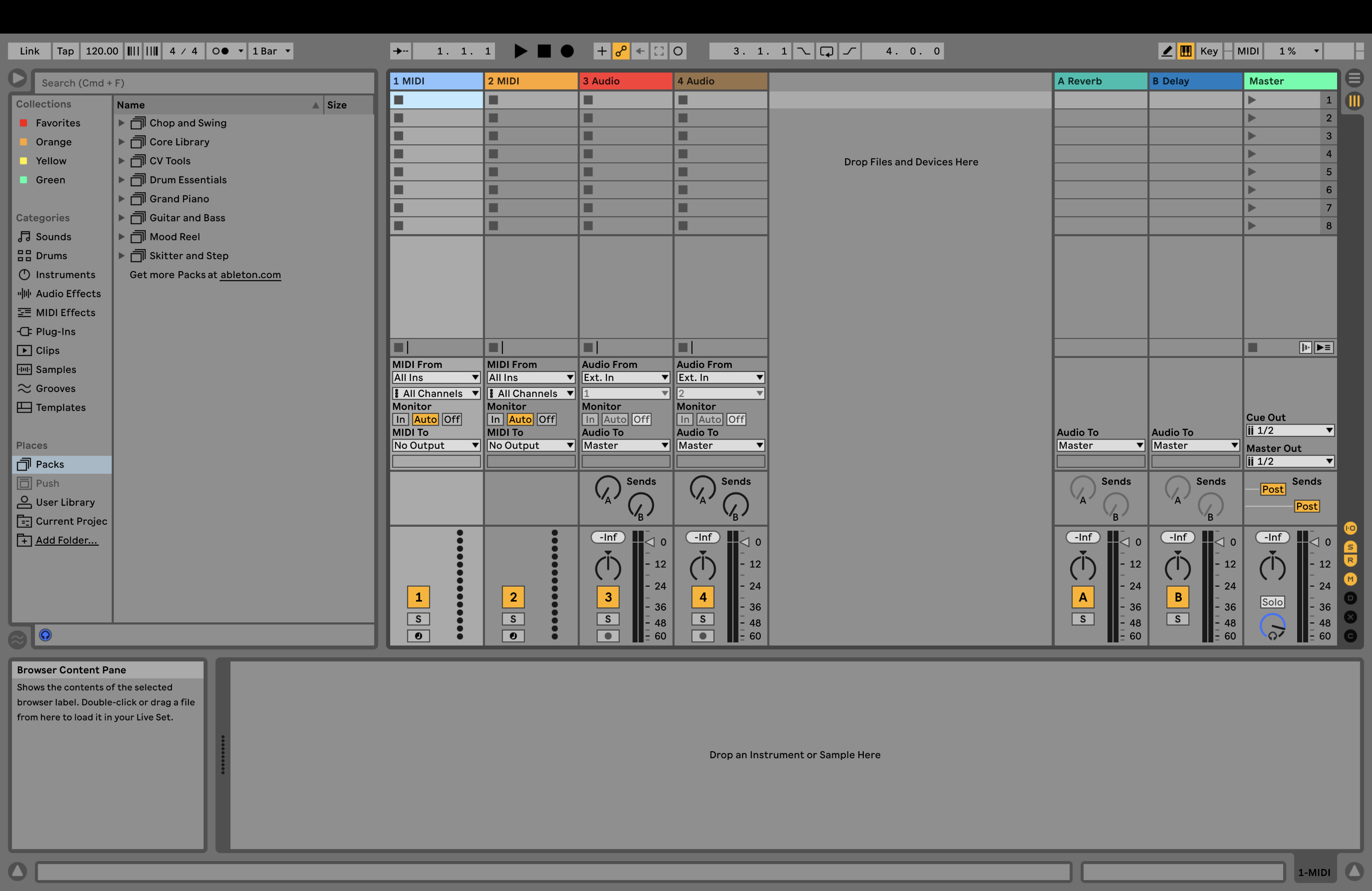1372x891 pixels.
Task: Open Master Out 1/2 dropdown
Action: [x=1290, y=462]
